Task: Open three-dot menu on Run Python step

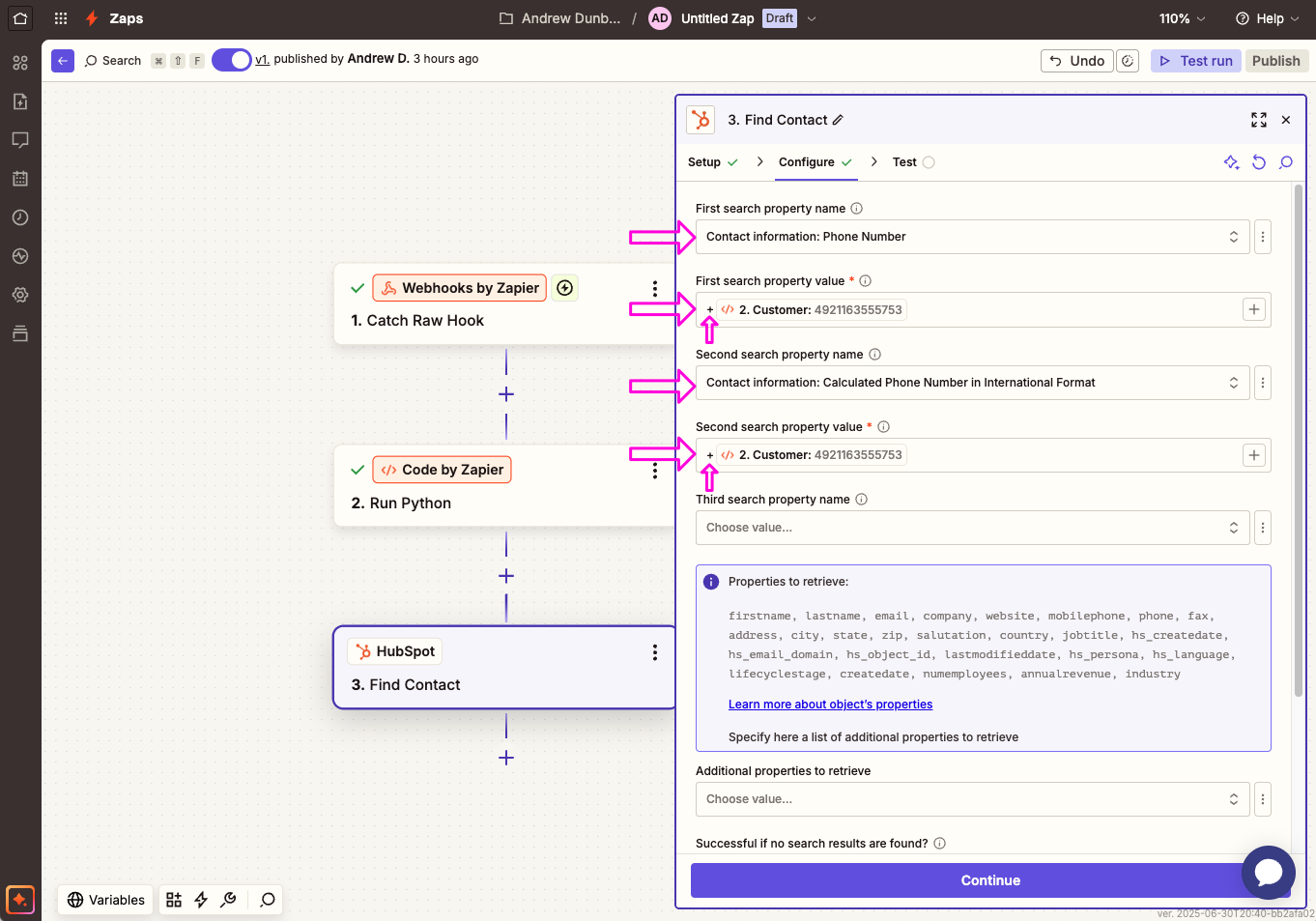Action: click(655, 470)
